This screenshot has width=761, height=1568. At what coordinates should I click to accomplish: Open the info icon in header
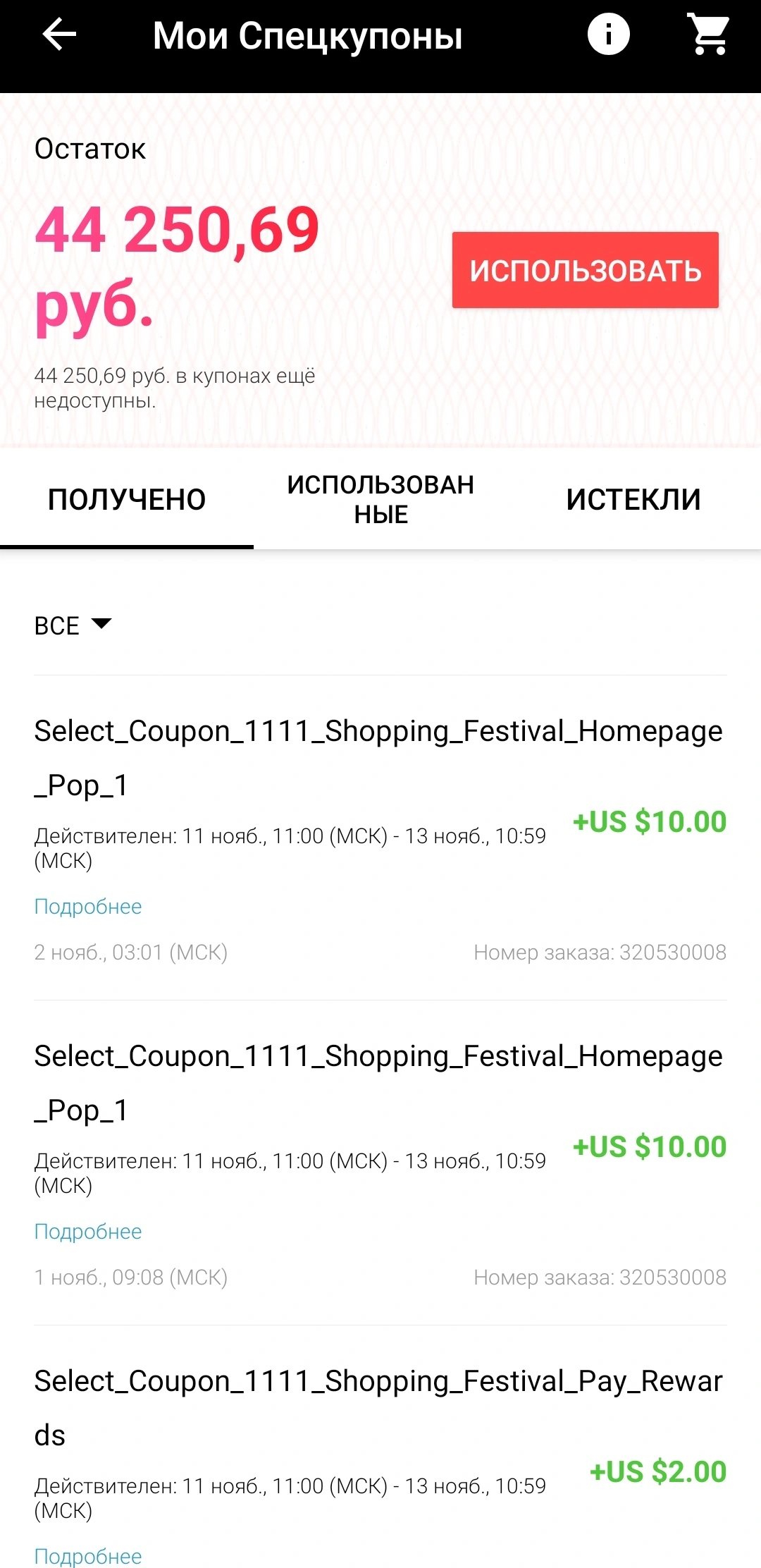(x=609, y=34)
